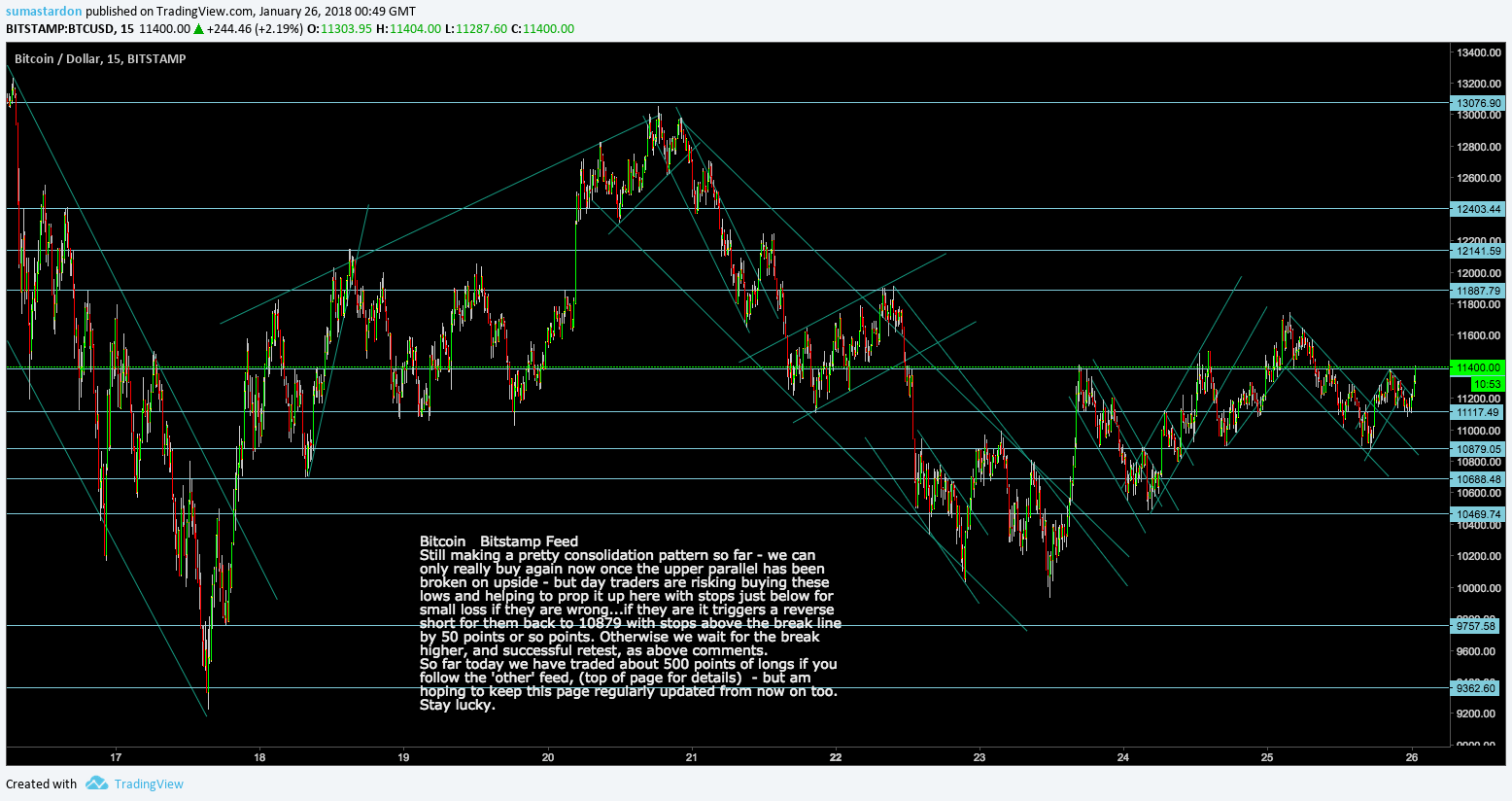The height and width of the screenshot is (801, 1512).
Task: Click the 13200.00 price axis tick
Action: pyautogui.click(x=1479, y=84)
